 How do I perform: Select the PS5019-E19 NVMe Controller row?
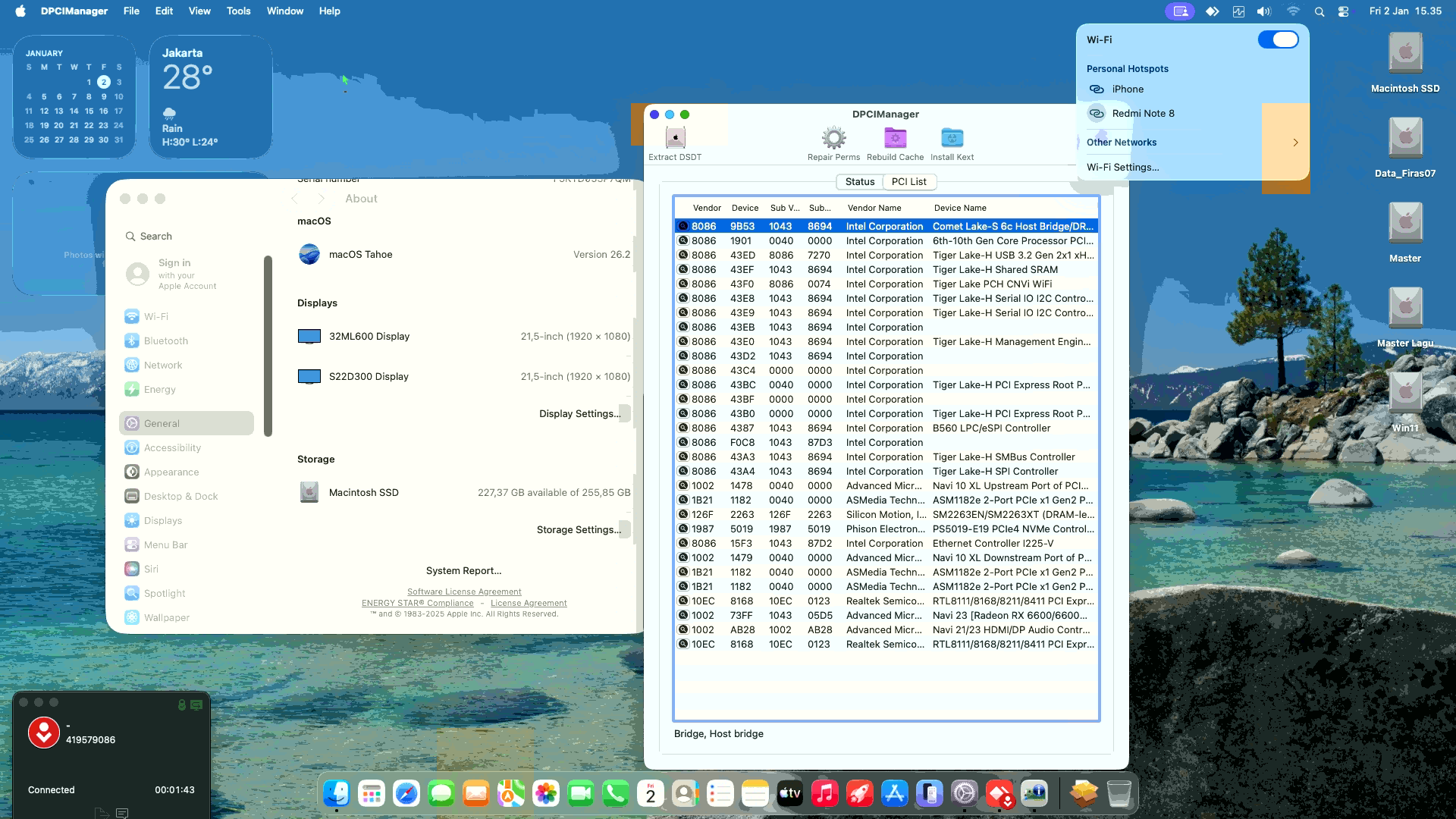[886, 529]
